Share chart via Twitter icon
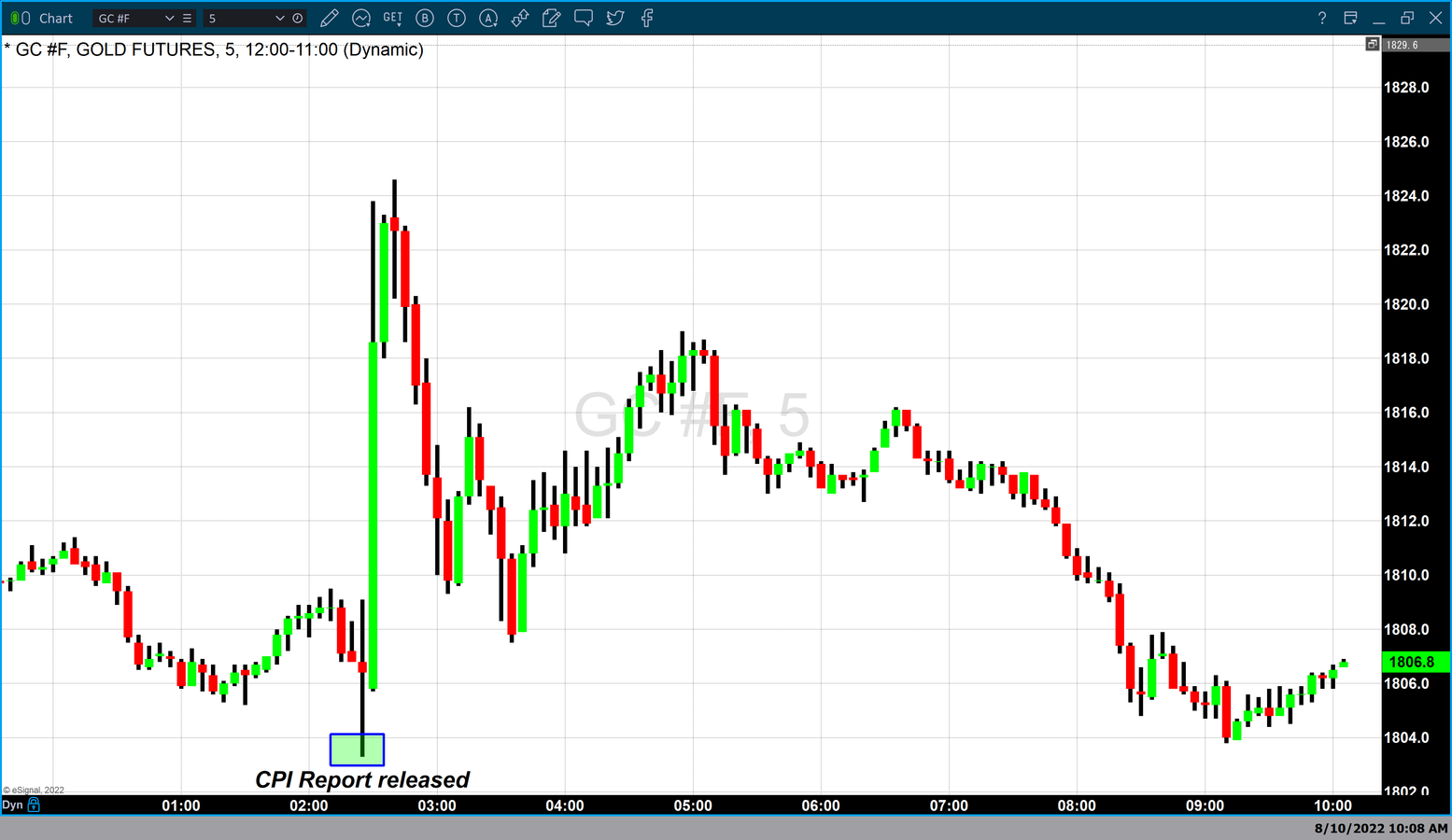This screenshot has width=1452, height=840. point(615,18)
